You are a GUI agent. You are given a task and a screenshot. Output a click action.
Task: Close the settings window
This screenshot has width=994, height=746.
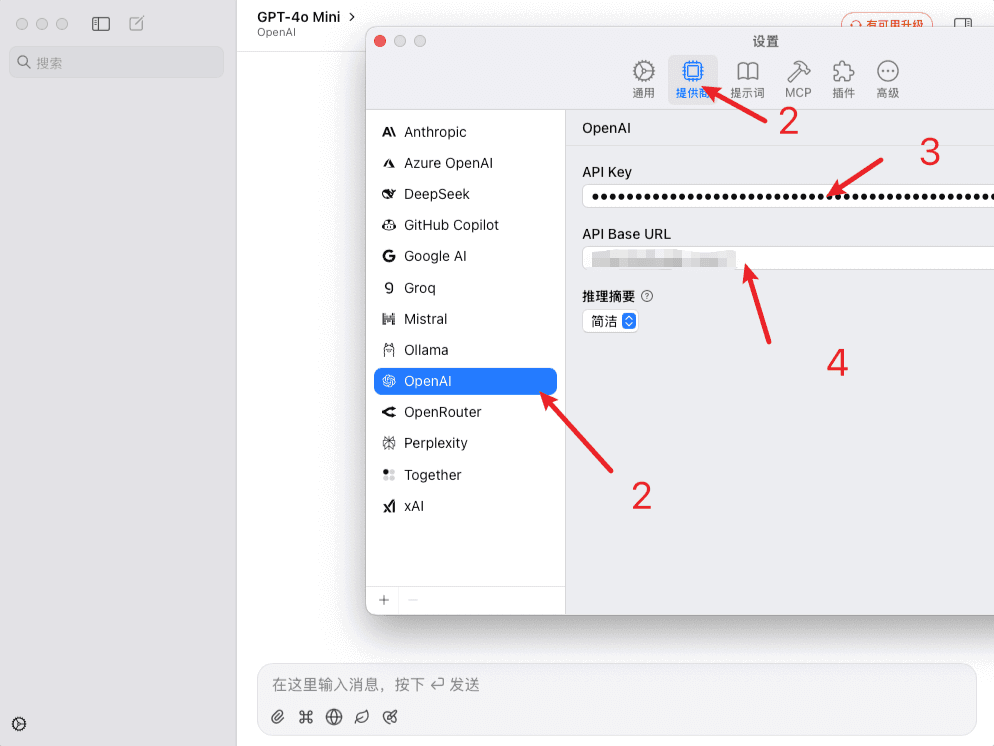380,41
